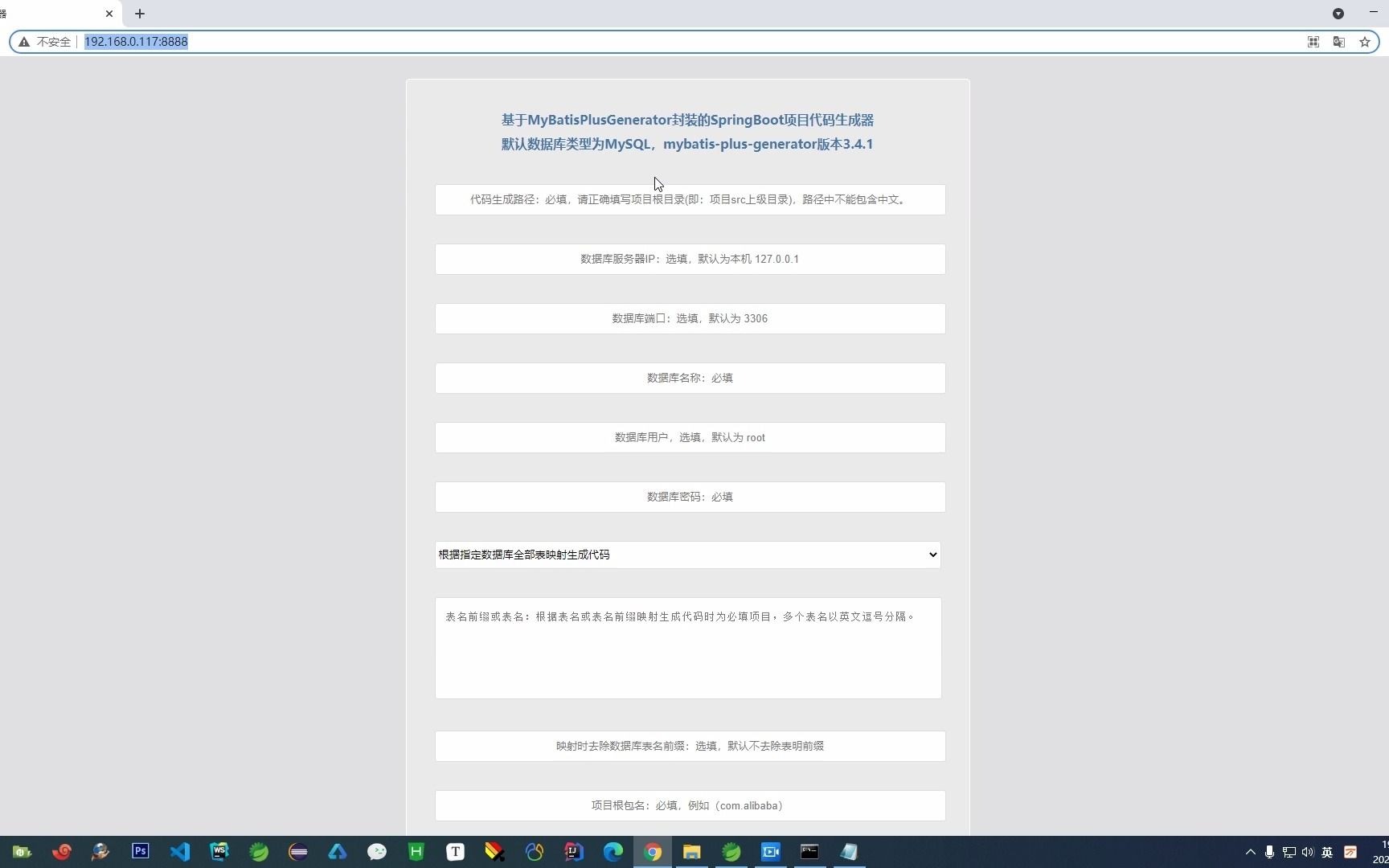This screenshot has height=868, width=1389.
Task: Open File Explorer from the taskbar
Action: coord(692,851)
